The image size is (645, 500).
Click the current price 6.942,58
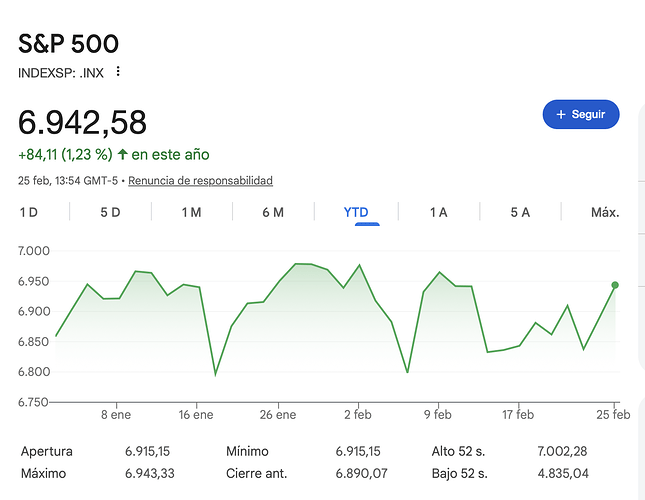click(x=83, y=122)
